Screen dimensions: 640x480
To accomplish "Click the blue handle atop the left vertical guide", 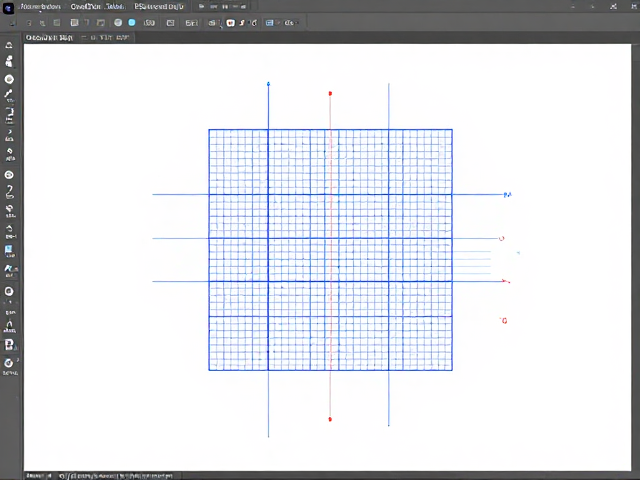I will point(268,84).
